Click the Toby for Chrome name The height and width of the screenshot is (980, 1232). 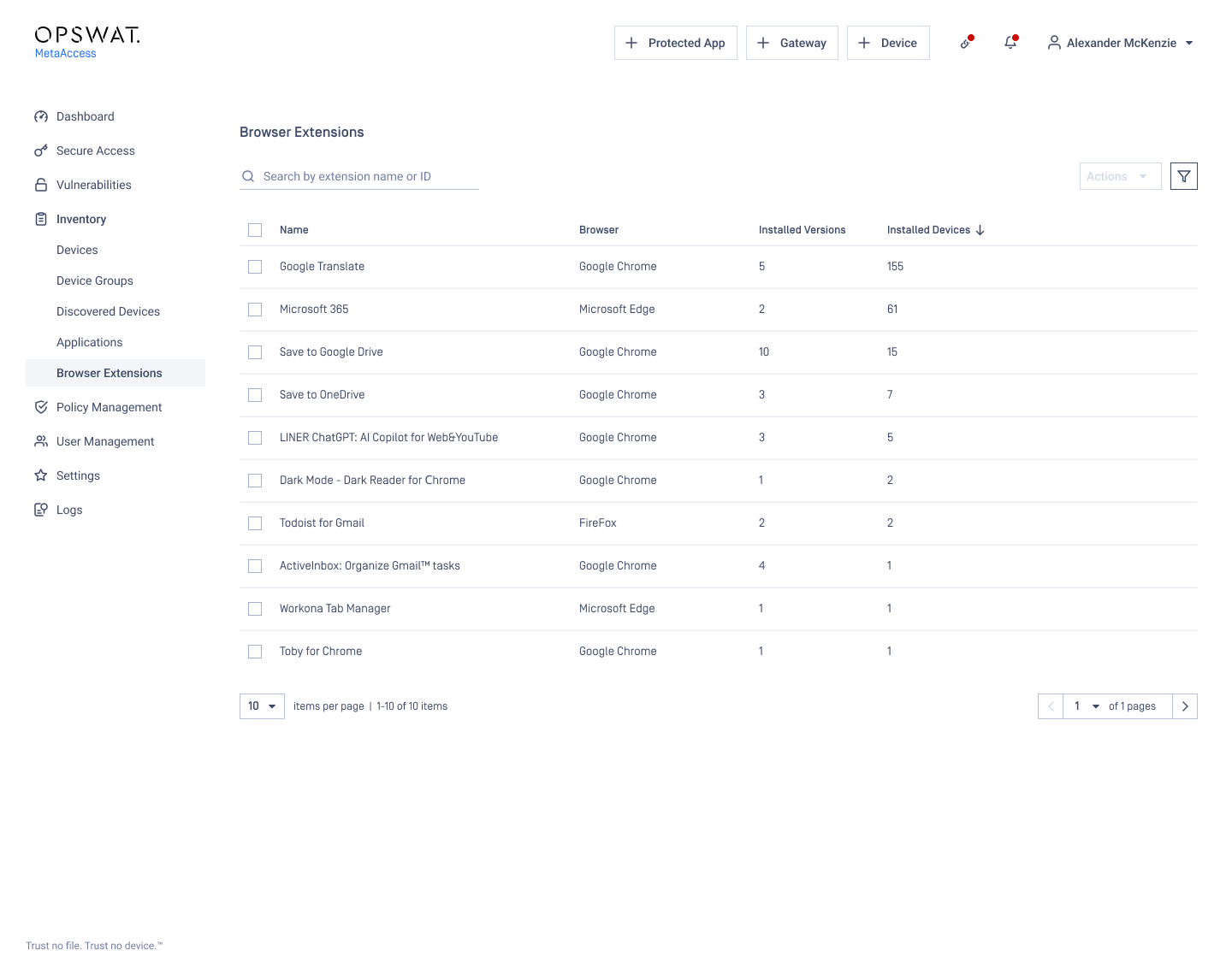(321, 652)
